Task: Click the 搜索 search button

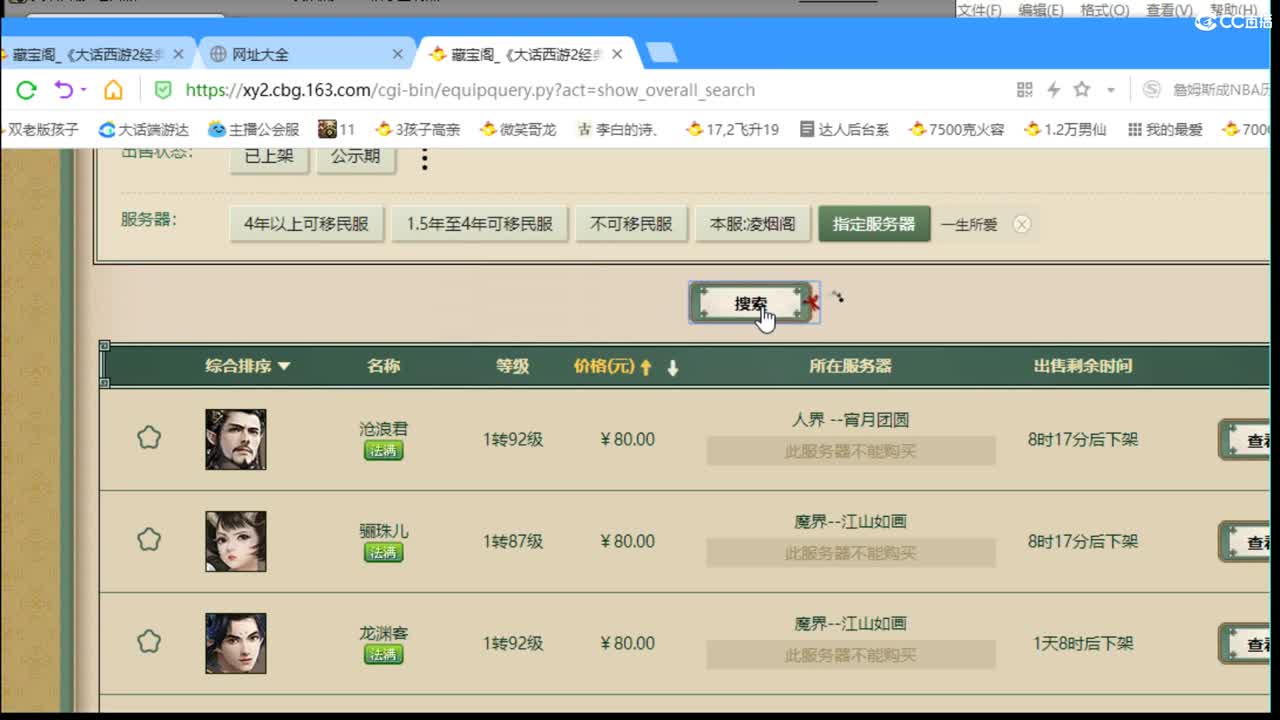Action: pyautogui.click(x=751, y=303)
